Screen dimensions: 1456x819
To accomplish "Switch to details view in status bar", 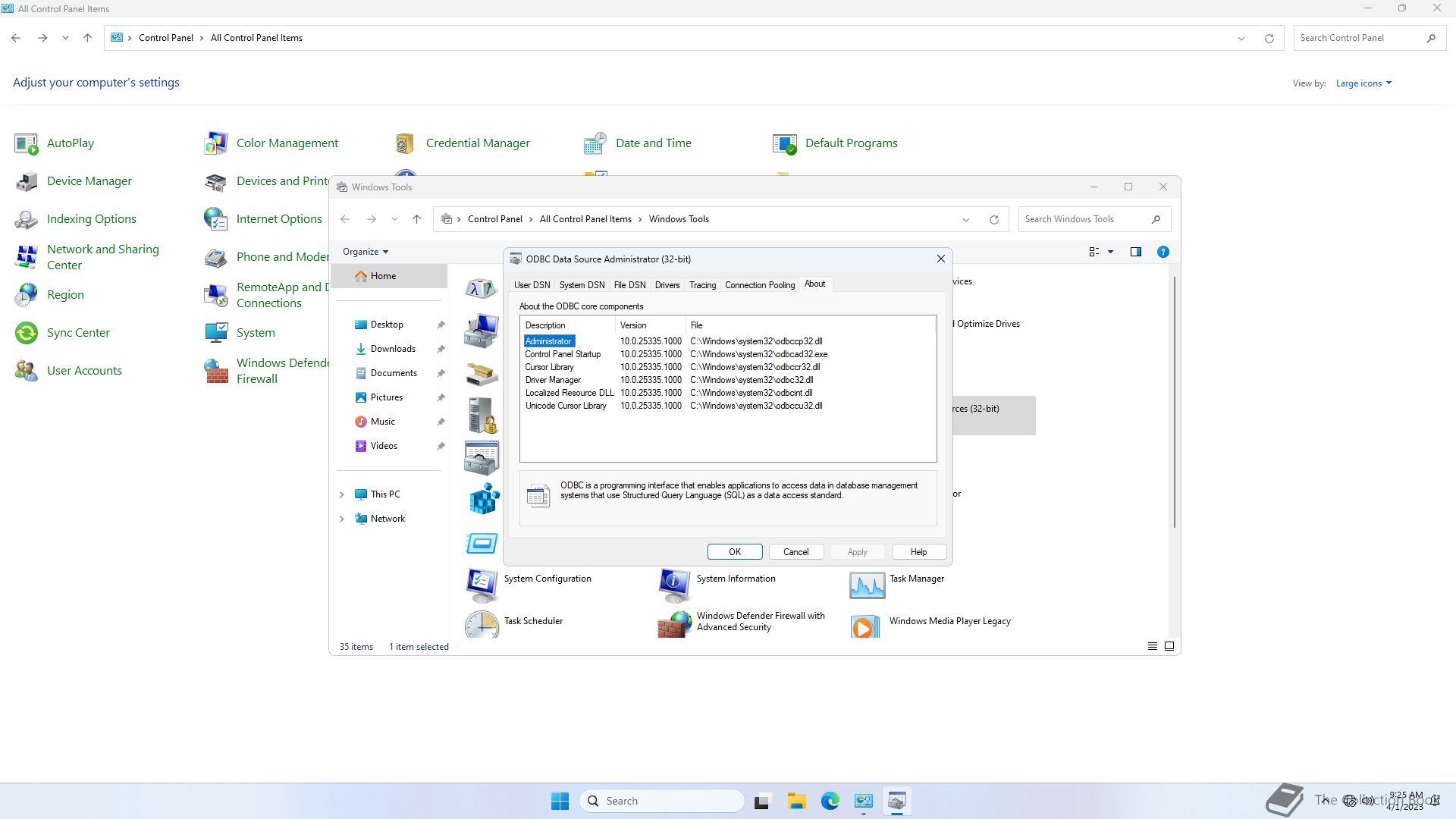I will 1152,646.
